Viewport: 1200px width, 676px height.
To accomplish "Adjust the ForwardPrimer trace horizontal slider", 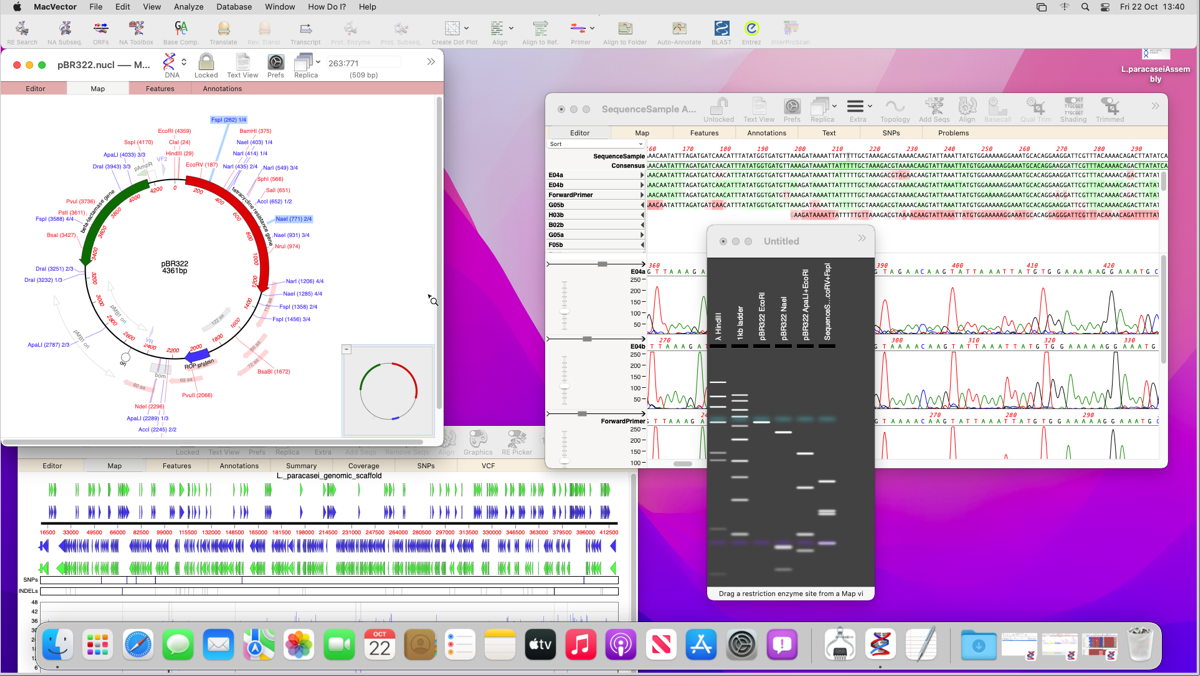I will coord(582,414).
